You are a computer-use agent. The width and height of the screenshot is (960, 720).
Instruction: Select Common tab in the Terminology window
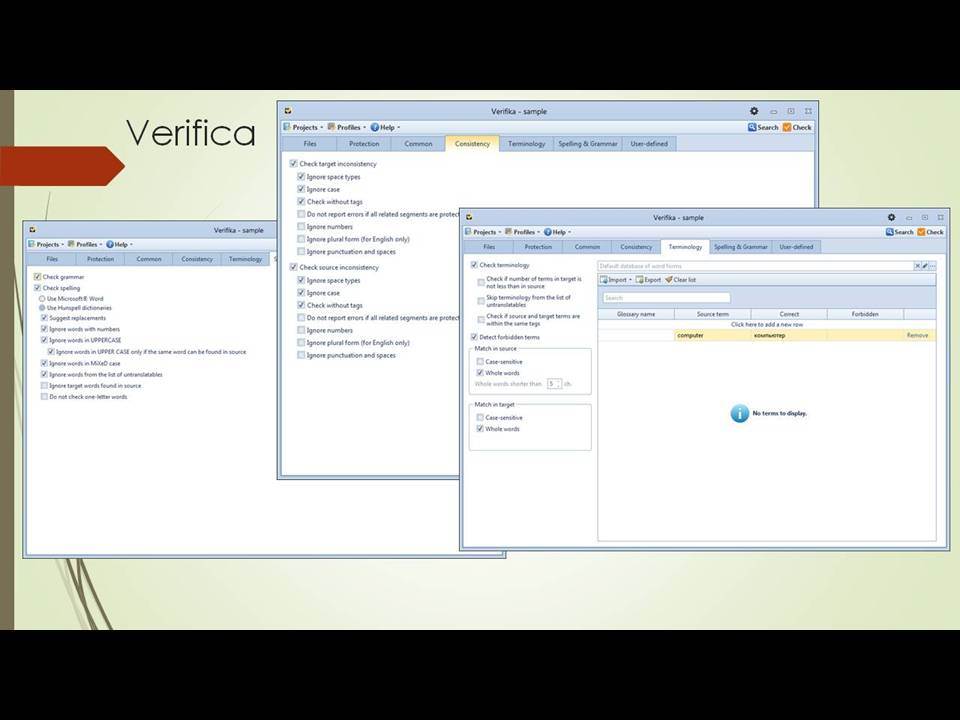587,247
